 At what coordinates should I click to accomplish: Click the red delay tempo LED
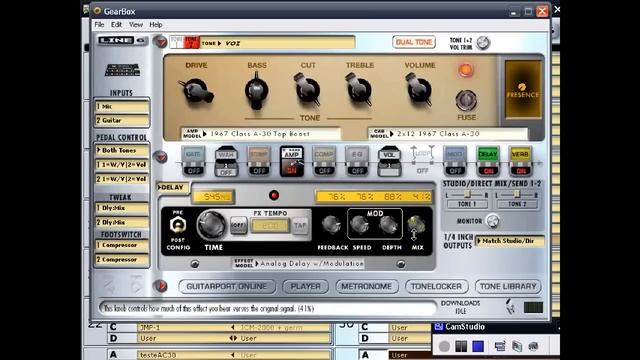(x=274, y=196)
